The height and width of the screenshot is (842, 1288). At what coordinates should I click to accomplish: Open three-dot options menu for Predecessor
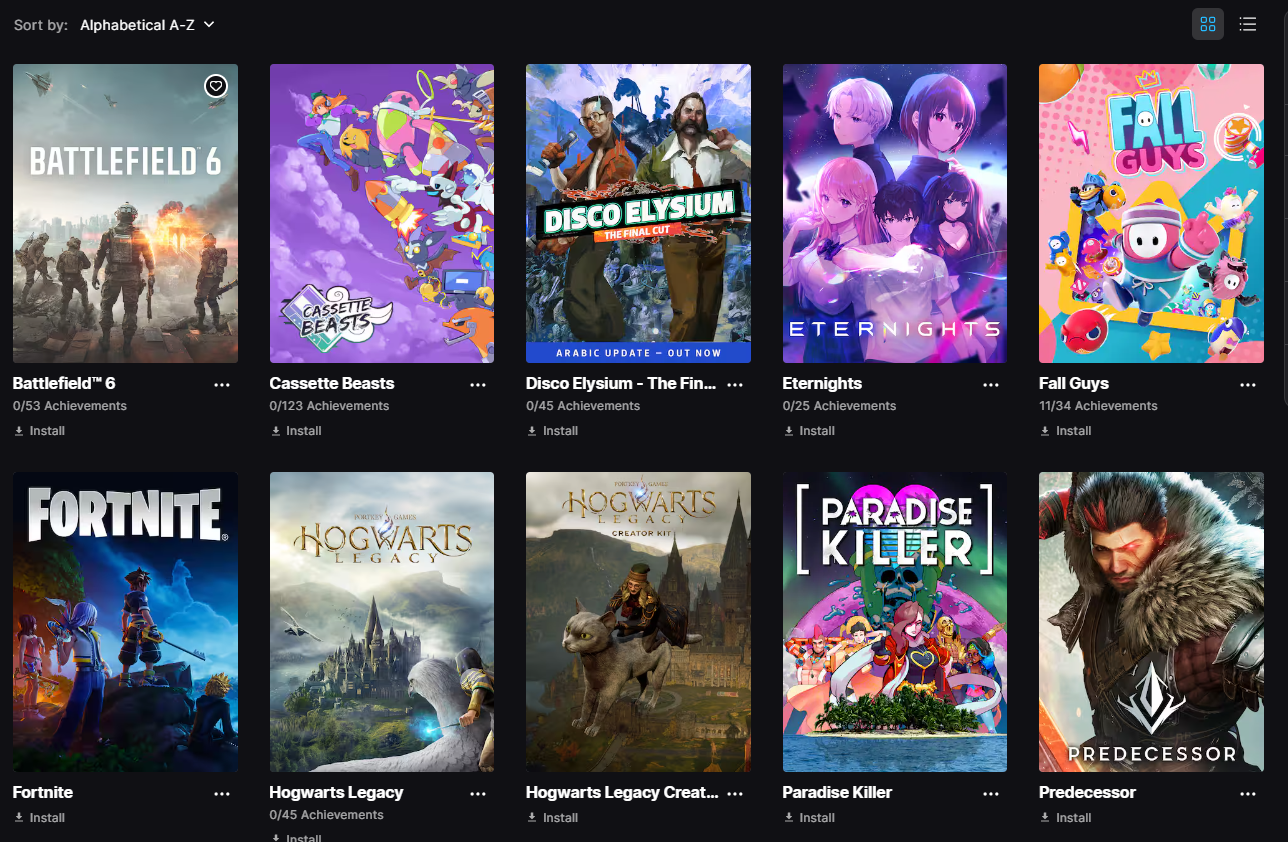point(1248,793)
